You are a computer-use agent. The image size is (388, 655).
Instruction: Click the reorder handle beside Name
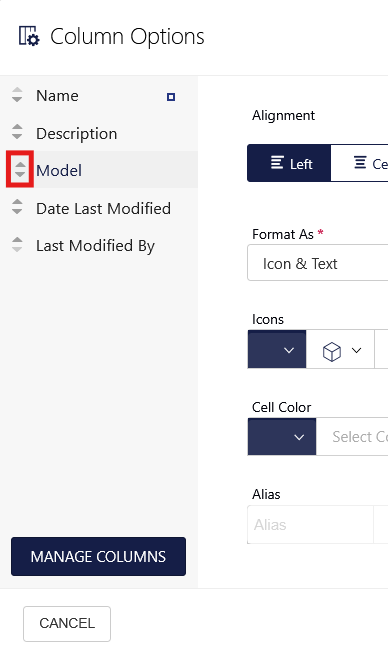(17, 95)
